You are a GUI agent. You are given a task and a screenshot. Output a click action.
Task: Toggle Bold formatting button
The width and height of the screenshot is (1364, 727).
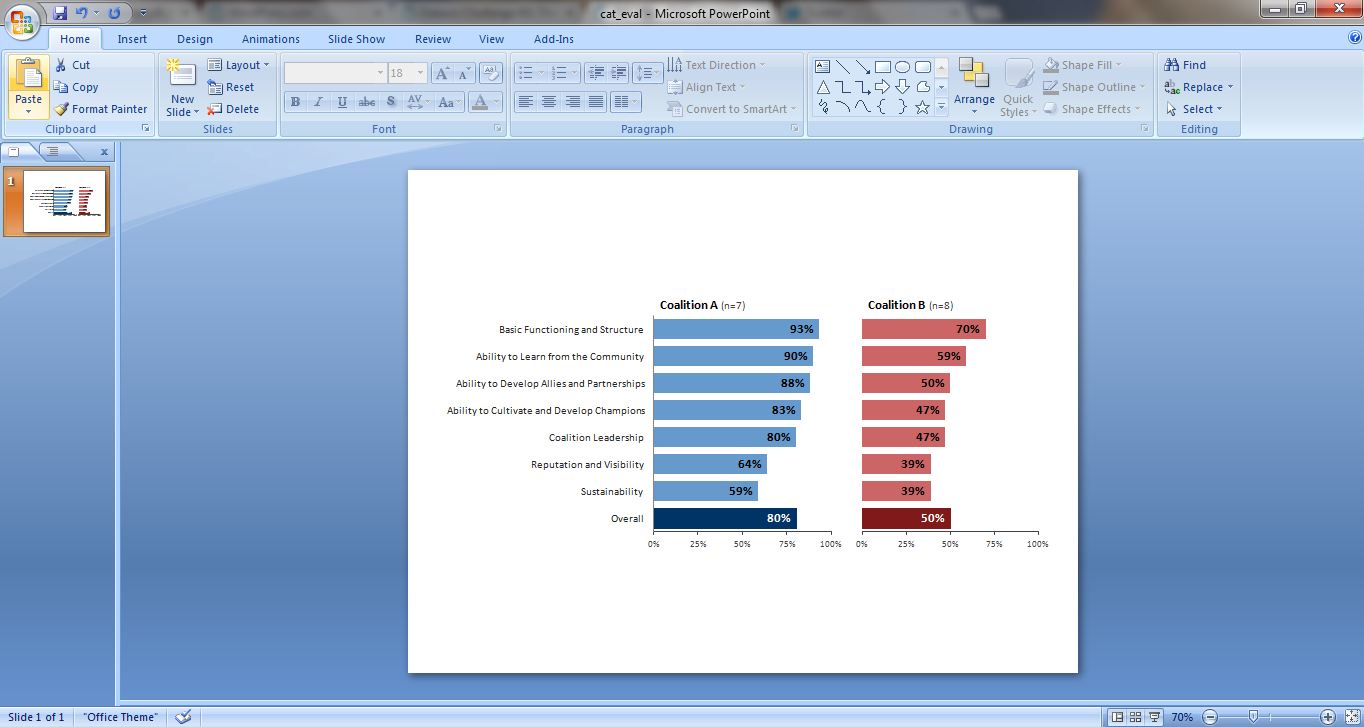(295, 102)
